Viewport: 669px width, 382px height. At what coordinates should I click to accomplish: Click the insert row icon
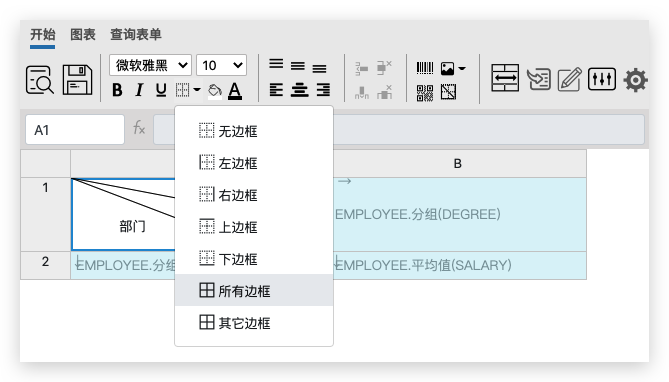pos(361,68)
